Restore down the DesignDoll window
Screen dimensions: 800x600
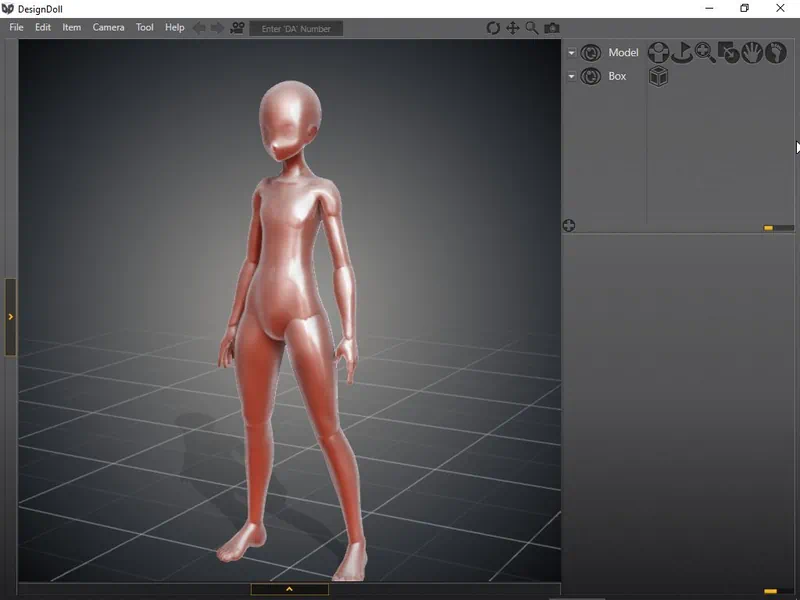[x=744, y=8]
